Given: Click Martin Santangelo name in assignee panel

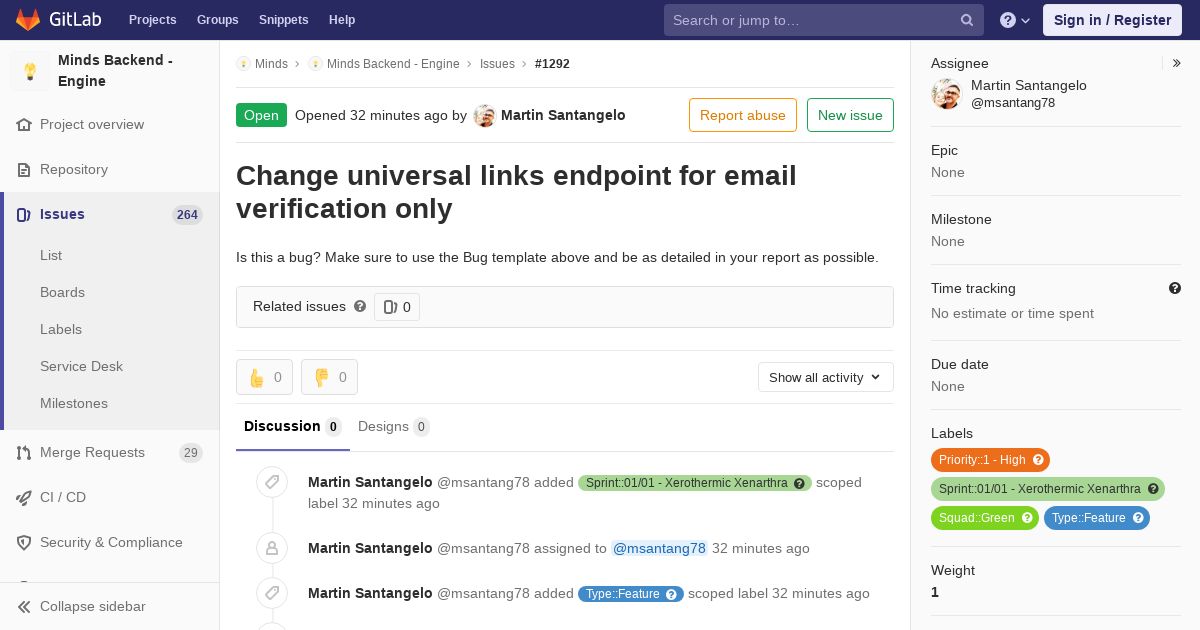Looking at the screenshot, I should [1029, 85].
